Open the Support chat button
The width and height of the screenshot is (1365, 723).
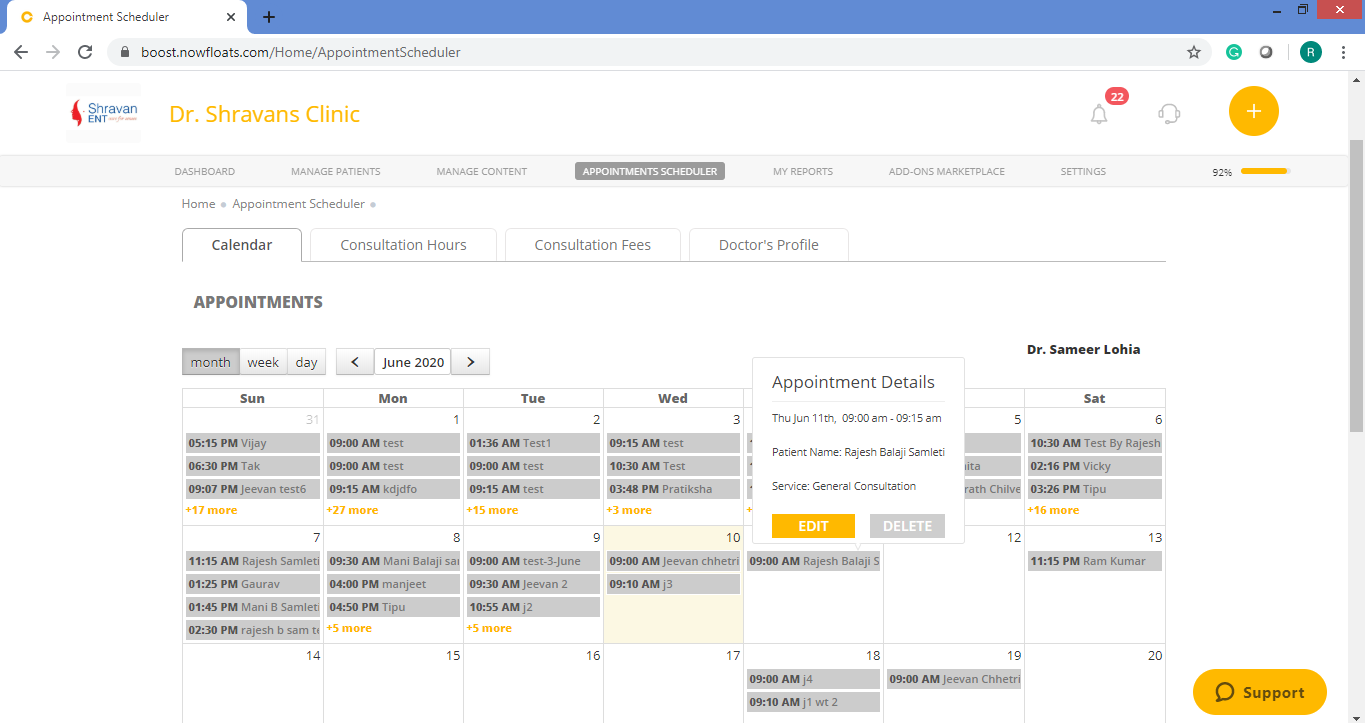click(1260, 692)
